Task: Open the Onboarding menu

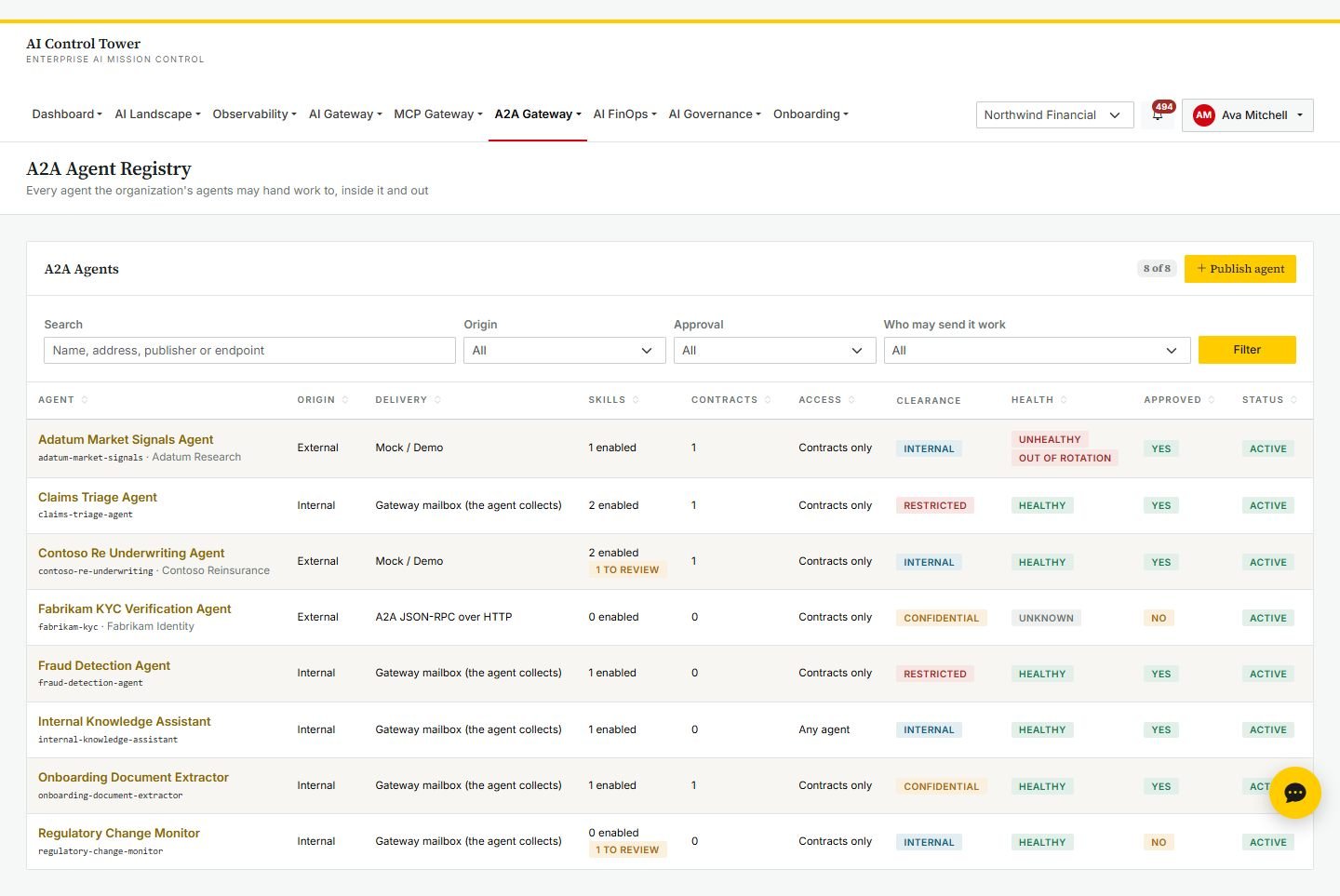Action: [x=811, y=114]
